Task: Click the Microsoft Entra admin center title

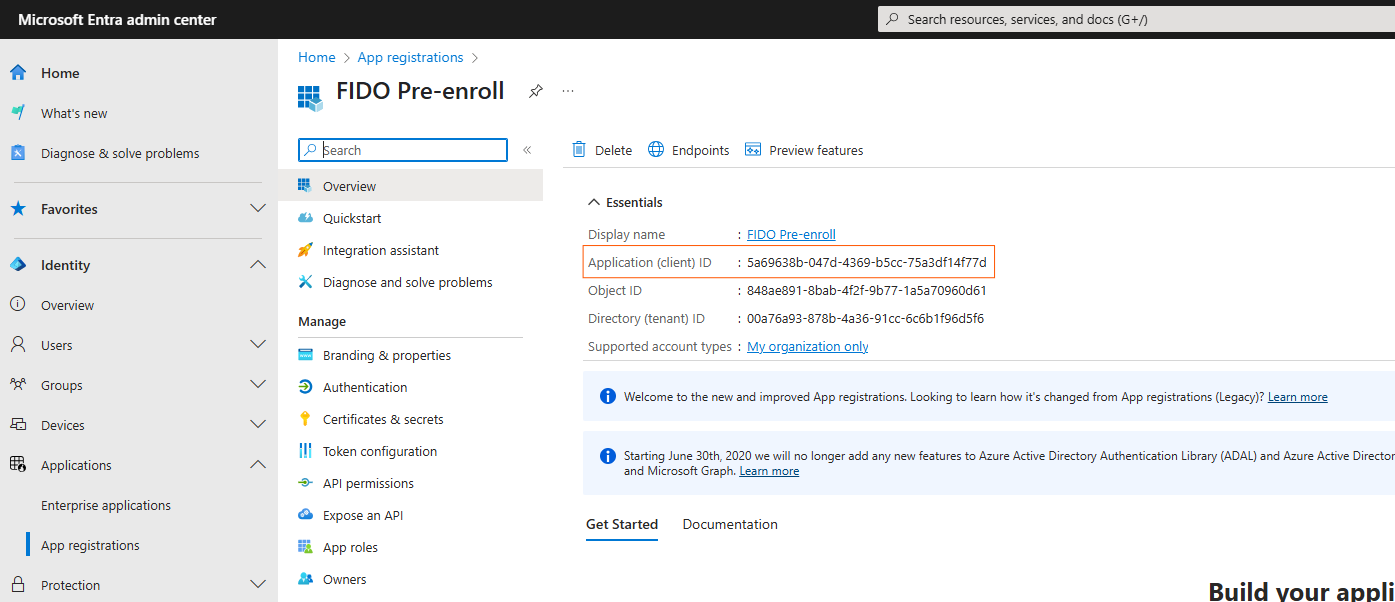Action: coord(117,20)
